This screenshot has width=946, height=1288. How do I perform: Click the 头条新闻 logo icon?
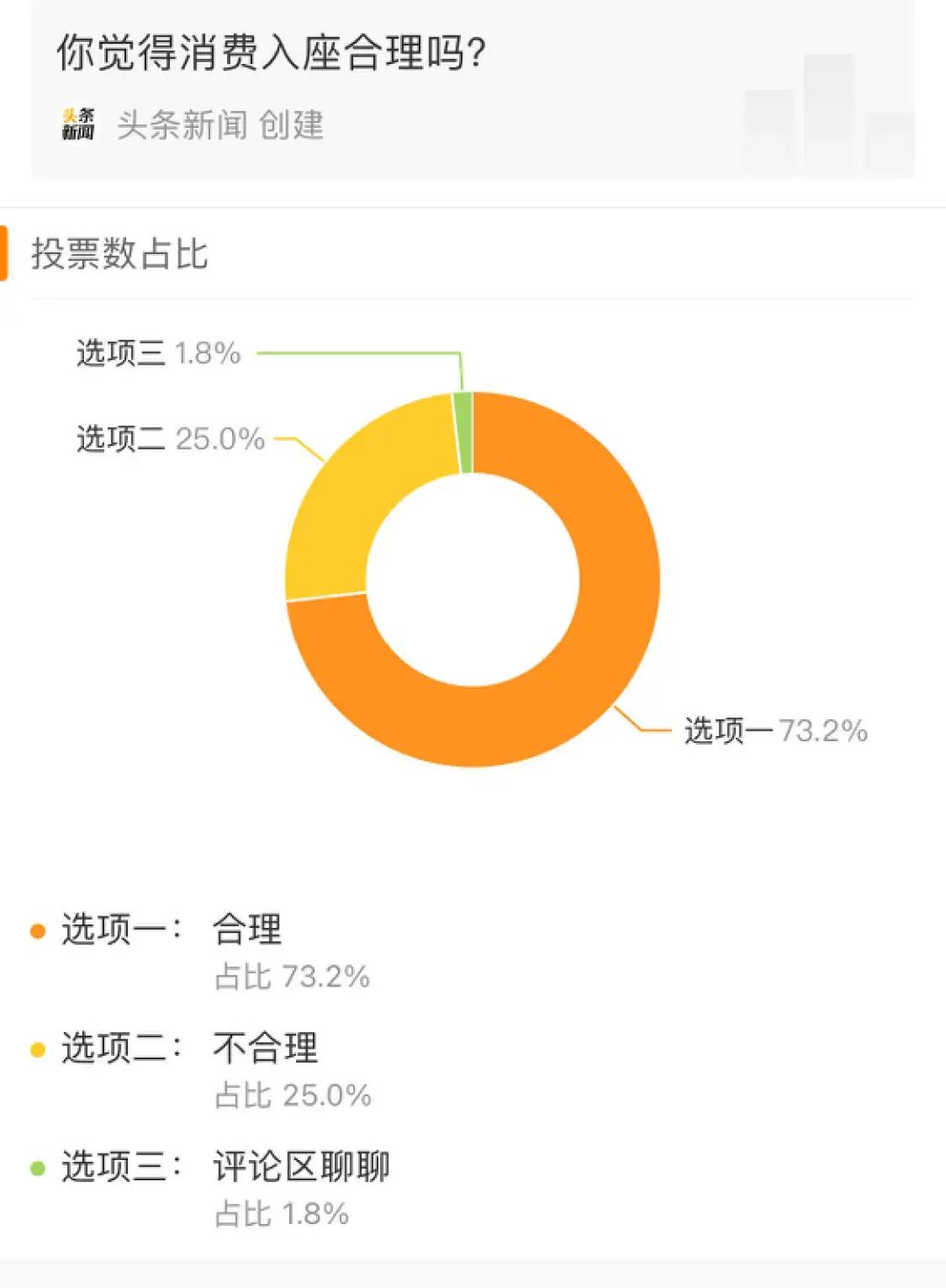(x=78, y=124)
